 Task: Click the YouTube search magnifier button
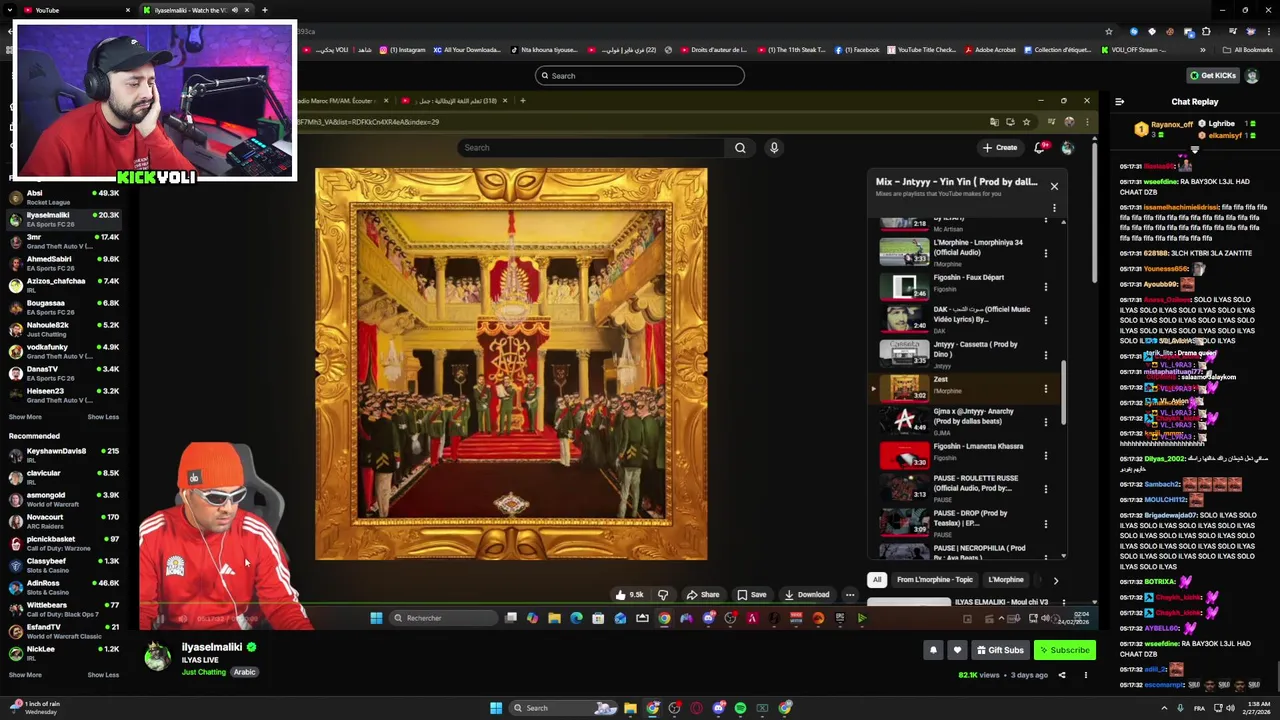click(740, 148)
